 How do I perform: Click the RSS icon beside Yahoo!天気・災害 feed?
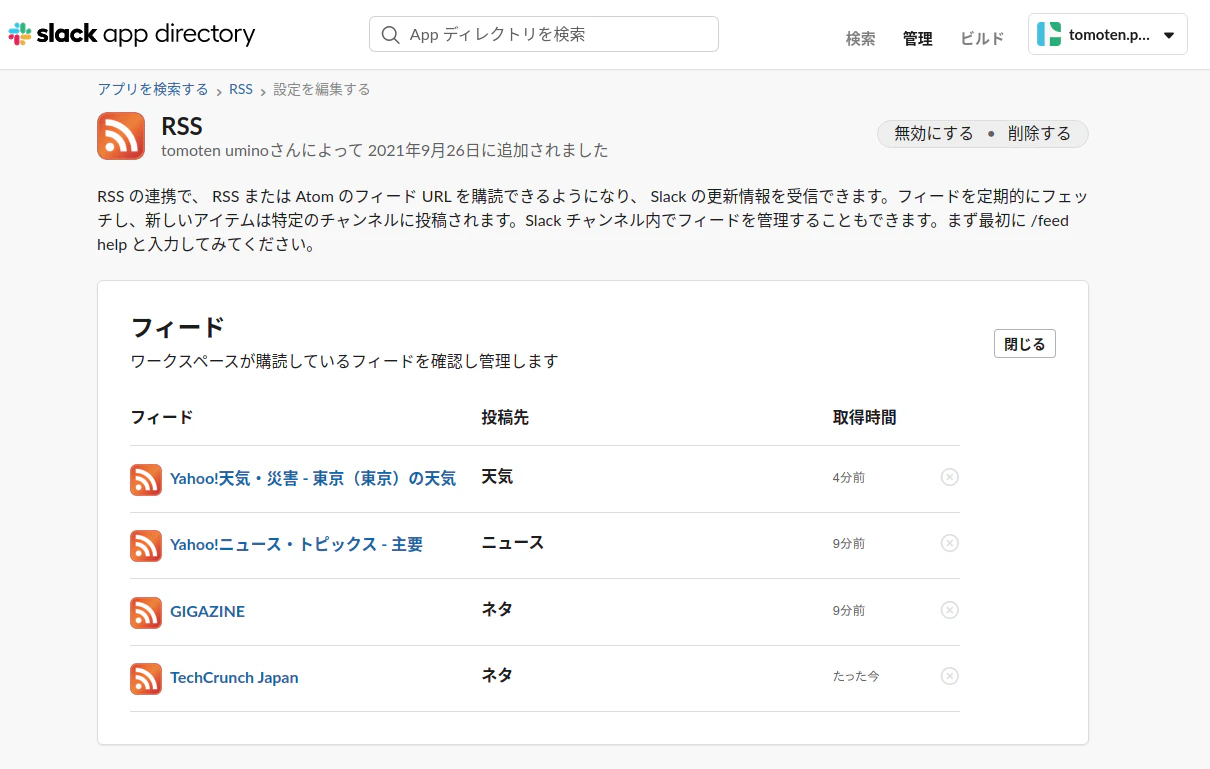145,479
